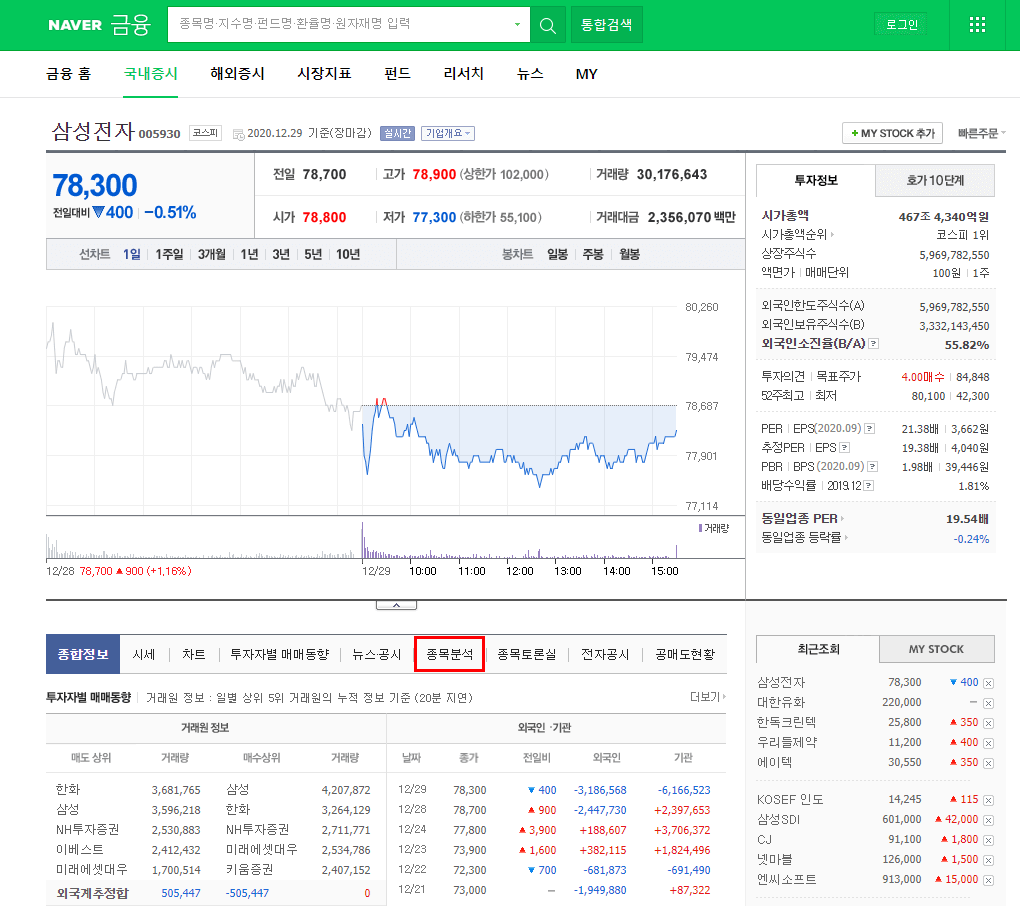Screen dimensions: 1020x906
Task: Select the 1주일 line chart period
Action: point(169,254)
